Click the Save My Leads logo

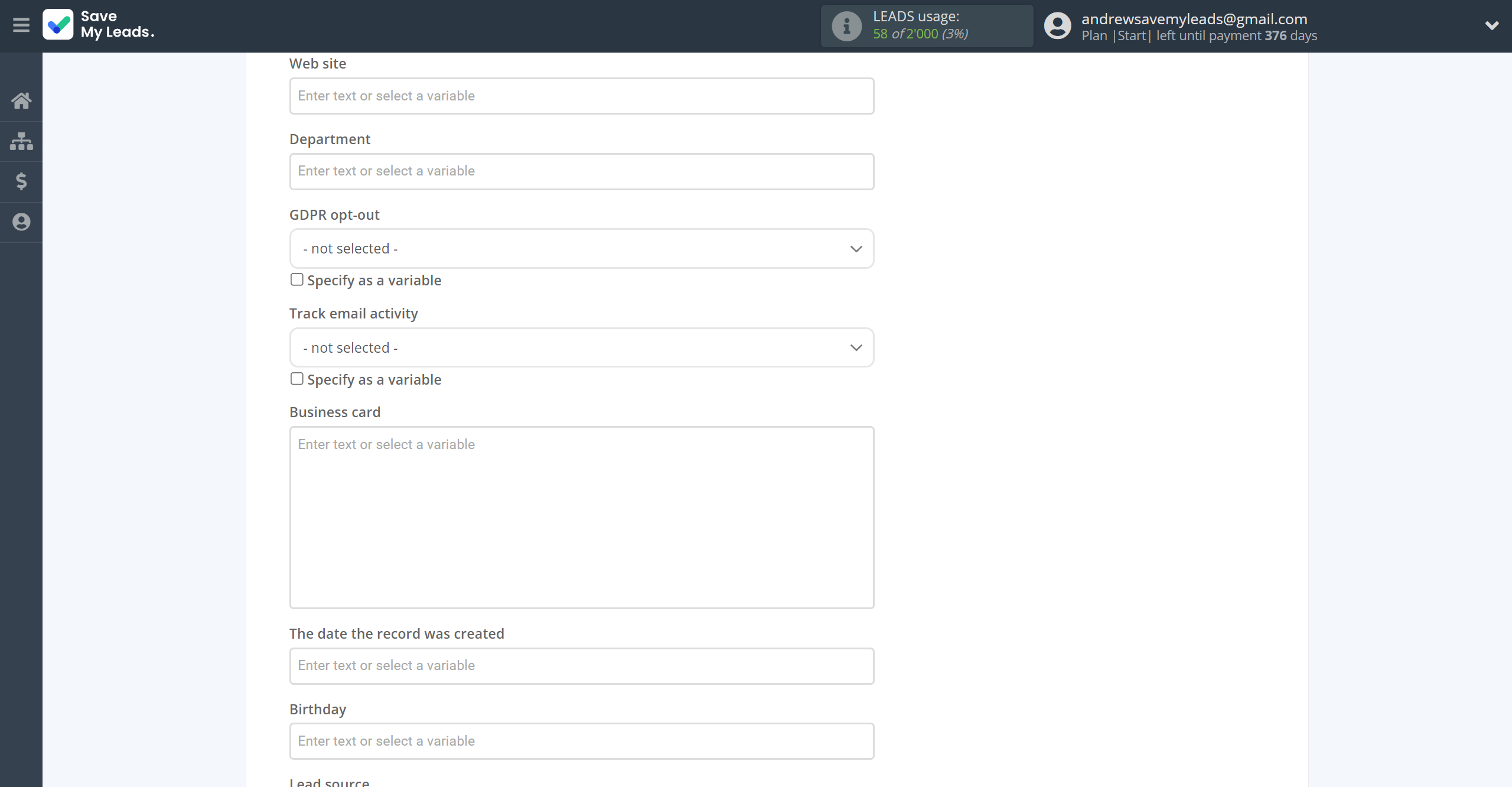[58, 25]
